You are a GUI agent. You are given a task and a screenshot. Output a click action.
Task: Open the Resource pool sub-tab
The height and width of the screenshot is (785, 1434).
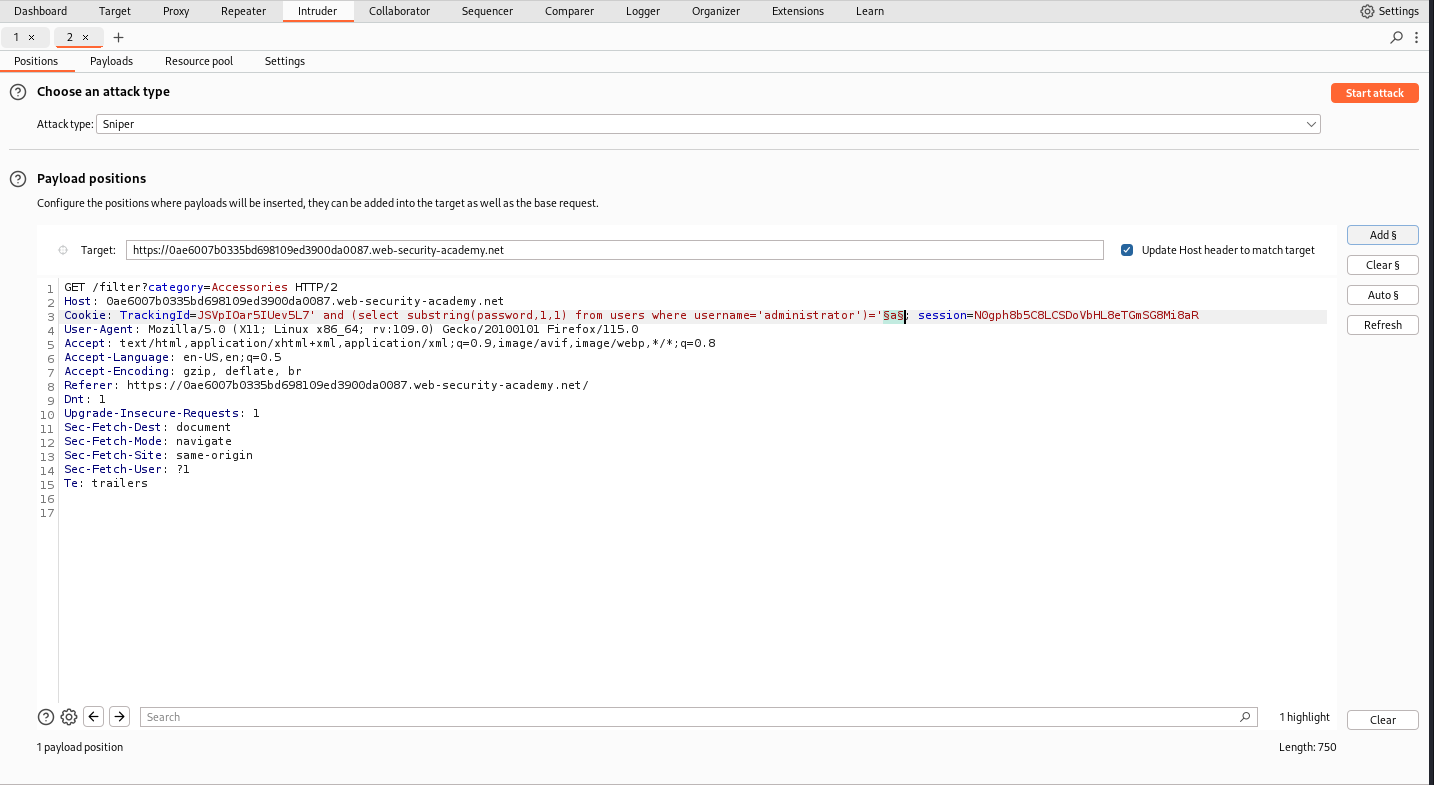coord(199,61)
